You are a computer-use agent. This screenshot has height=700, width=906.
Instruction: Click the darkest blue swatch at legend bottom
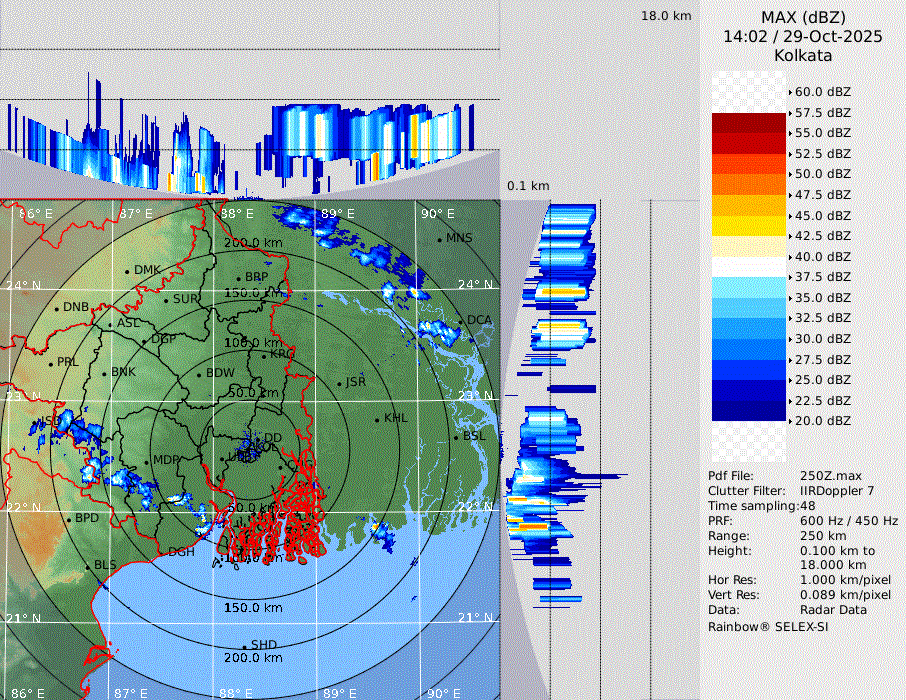coord(748,411)
